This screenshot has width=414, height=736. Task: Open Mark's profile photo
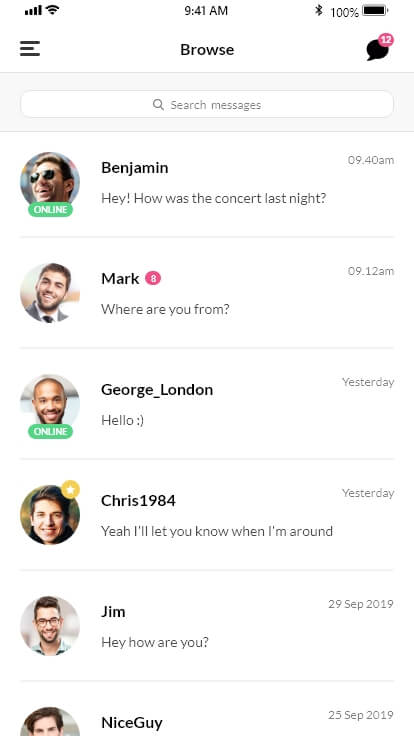pyautogui.click(x=50, y=293)
